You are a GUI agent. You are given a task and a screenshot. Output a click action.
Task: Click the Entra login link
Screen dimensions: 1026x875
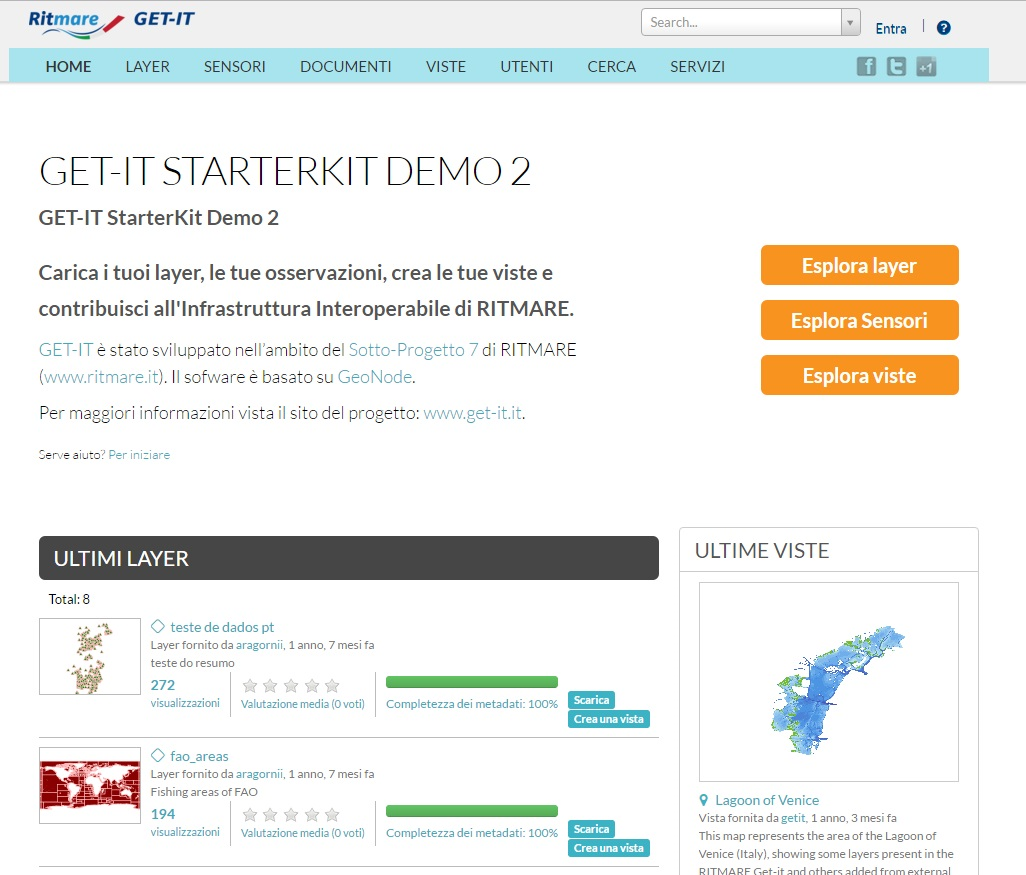(891, 28)
